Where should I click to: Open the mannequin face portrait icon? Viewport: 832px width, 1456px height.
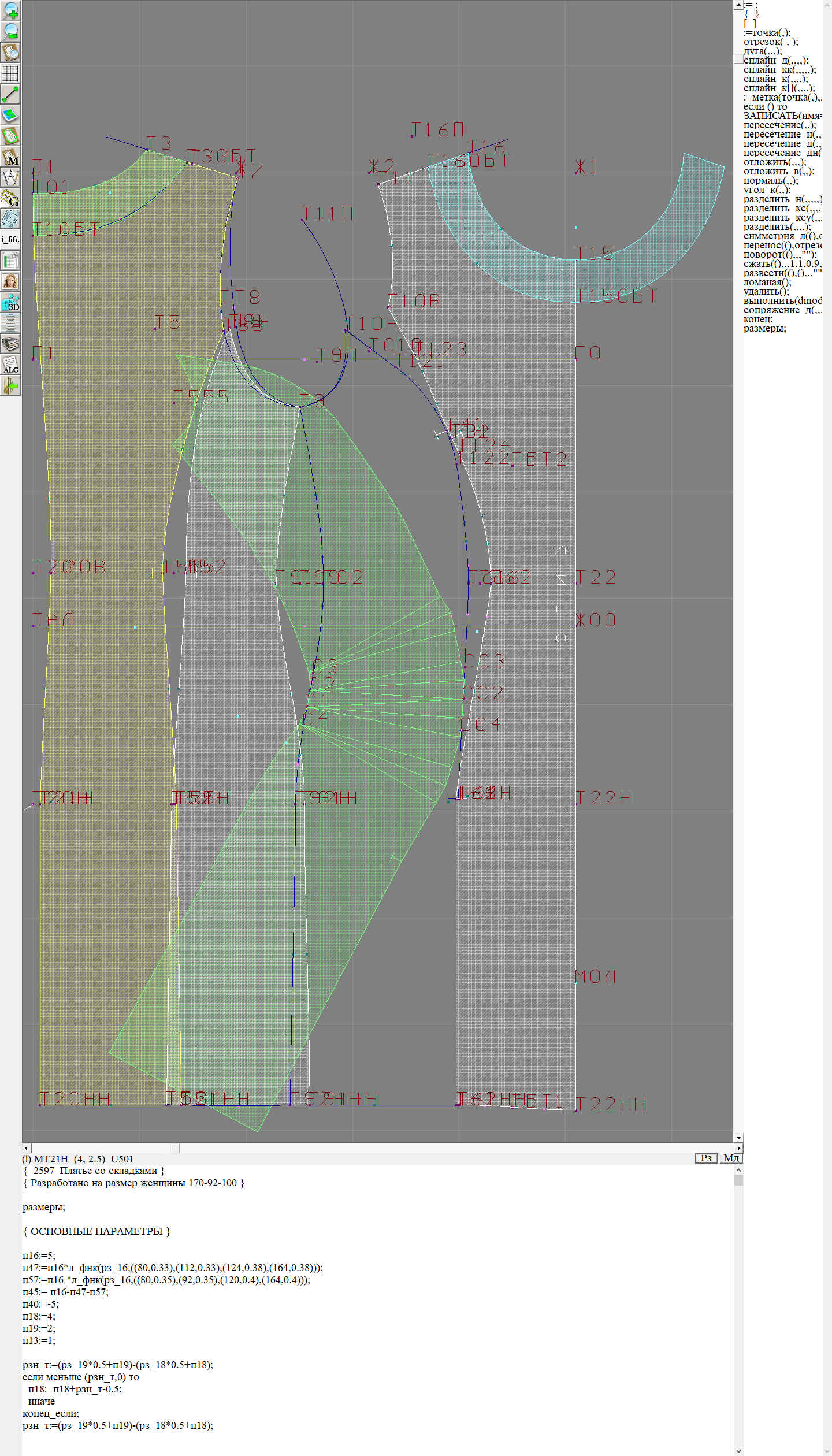[x=10, y=281]
